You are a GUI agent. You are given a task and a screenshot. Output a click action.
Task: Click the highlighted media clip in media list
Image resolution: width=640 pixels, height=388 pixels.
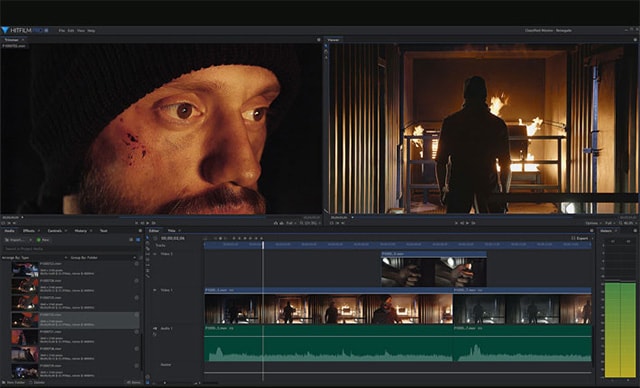point(75,320)
